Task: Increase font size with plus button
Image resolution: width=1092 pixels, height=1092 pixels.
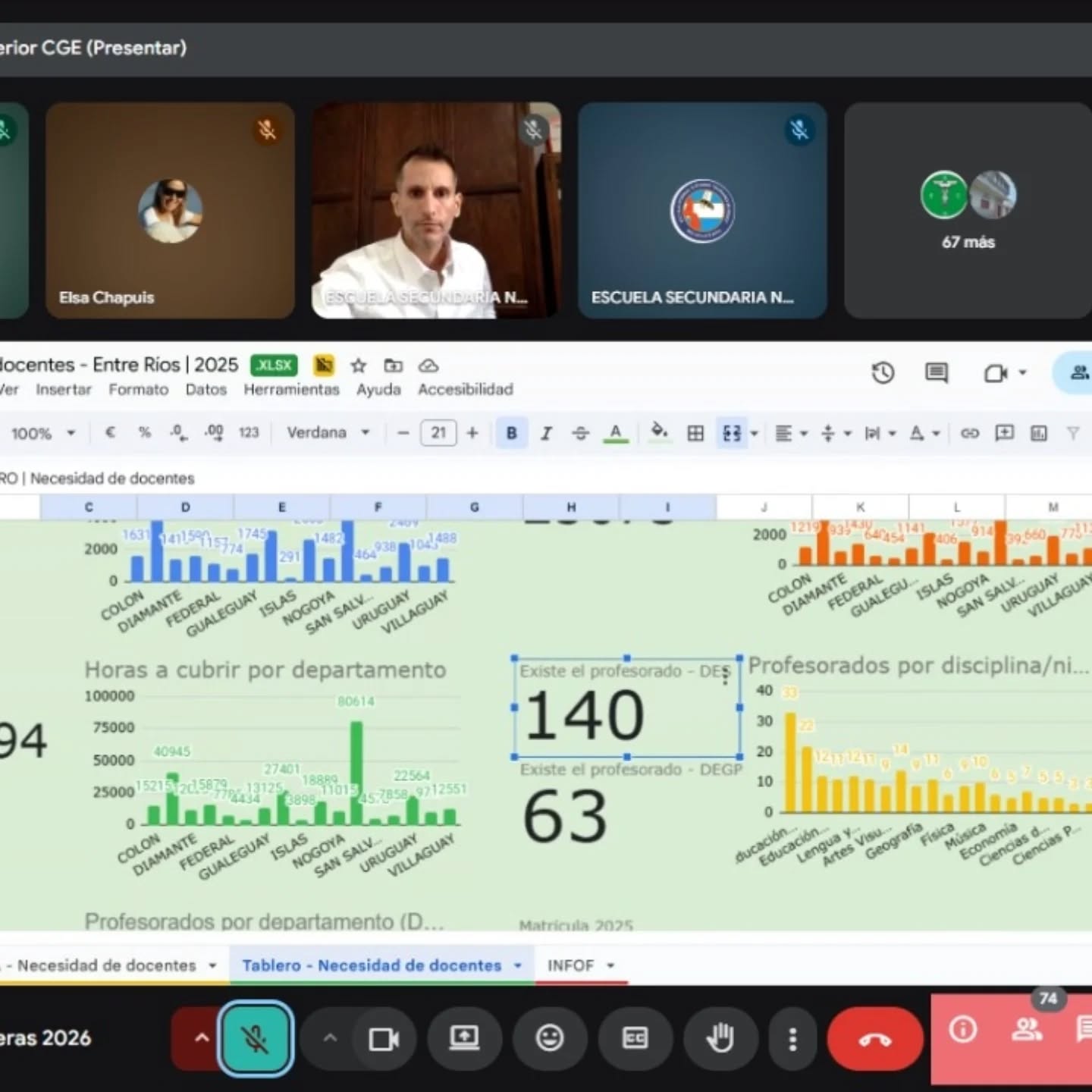Action: tap(472, 433)
